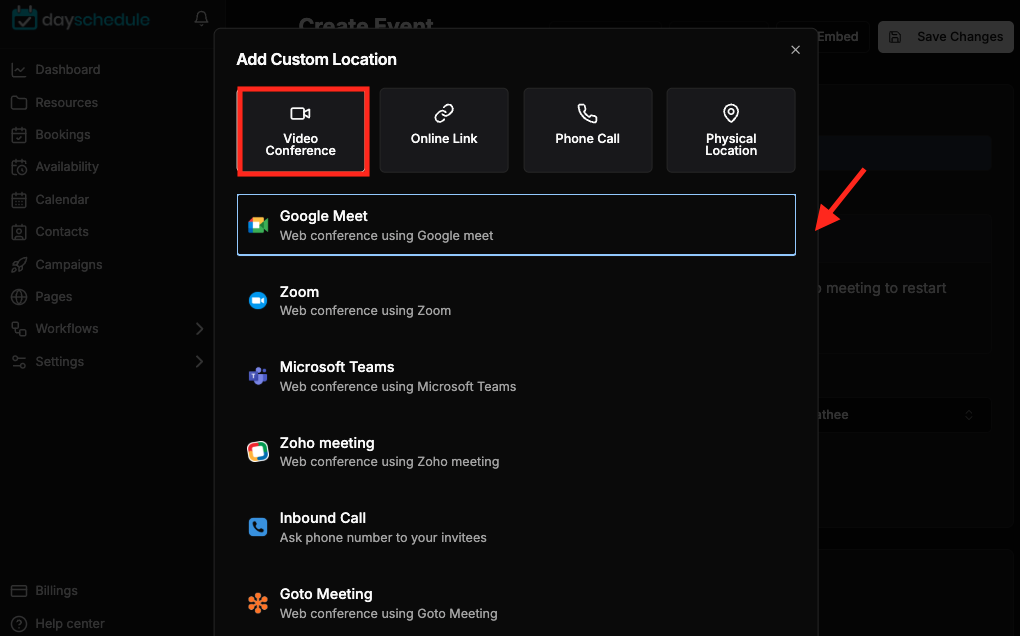Screen dimensions: 1020x636
Task: Select the Video Conference tab
Action: coord(301,130)
